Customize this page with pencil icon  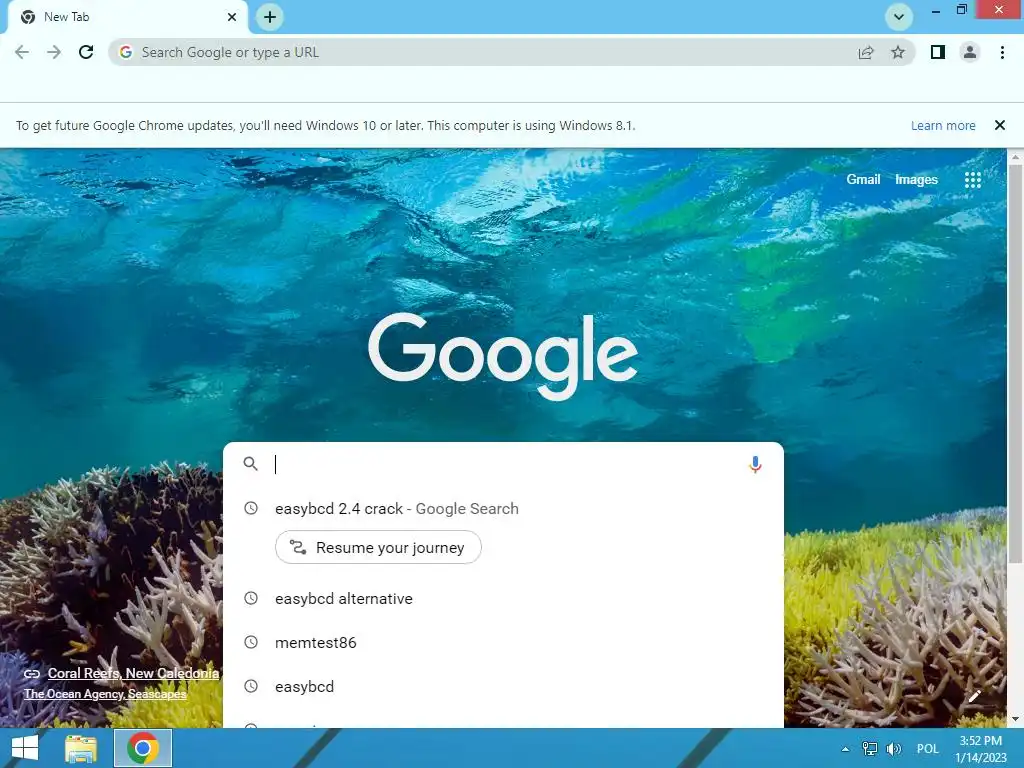coord(974,696)
